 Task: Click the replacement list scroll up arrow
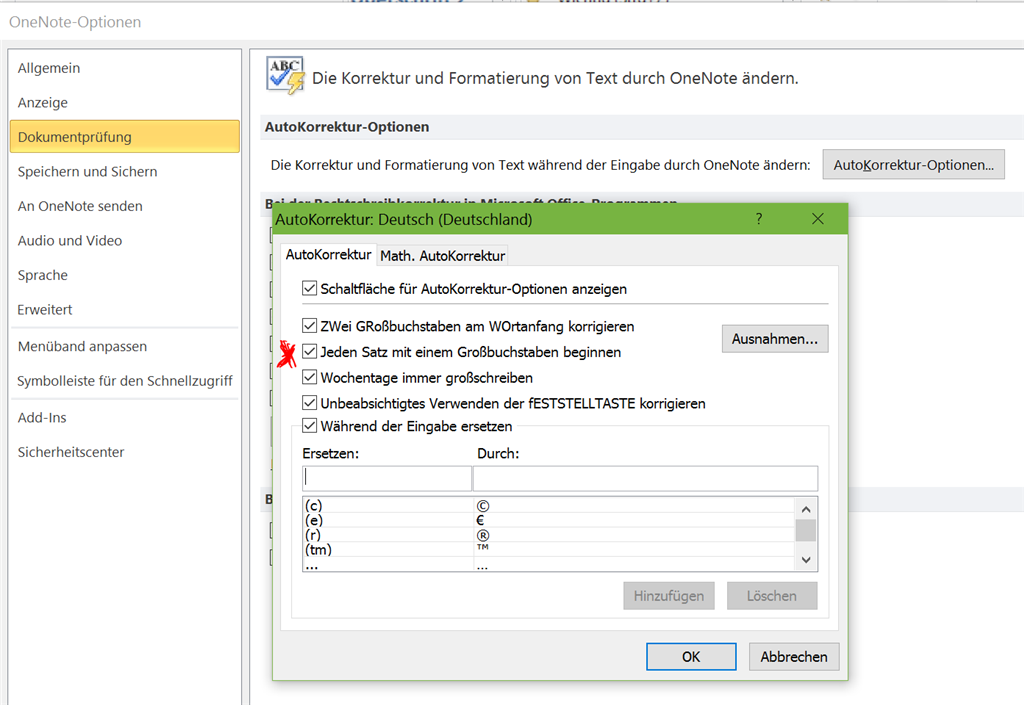[x=806, y=509]
